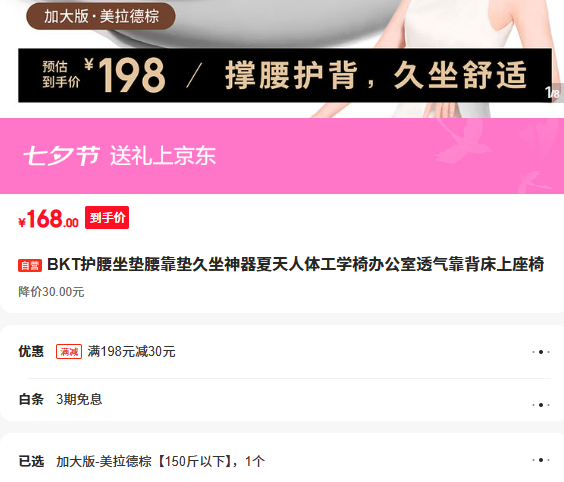Click the 满减 coupon tag
Screen dimensions: 564x482
[69, 351]
